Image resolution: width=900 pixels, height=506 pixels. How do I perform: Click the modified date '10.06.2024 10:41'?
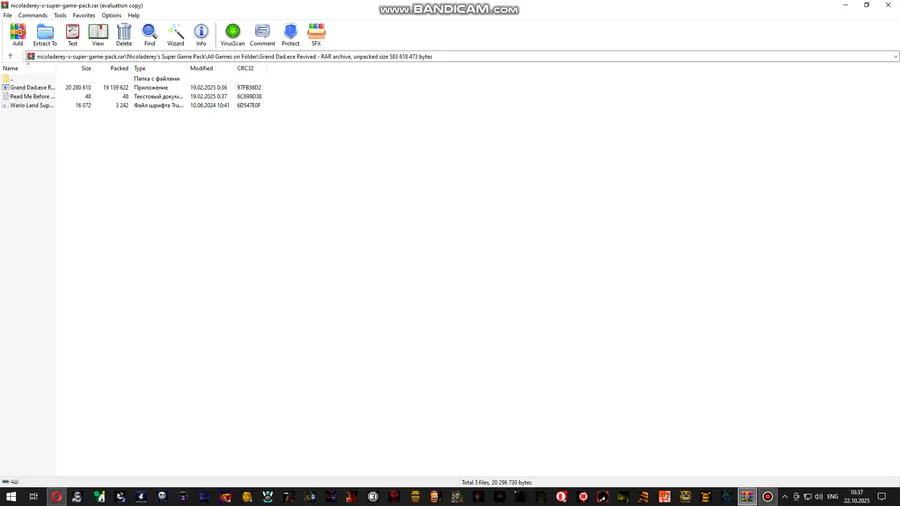210,106
